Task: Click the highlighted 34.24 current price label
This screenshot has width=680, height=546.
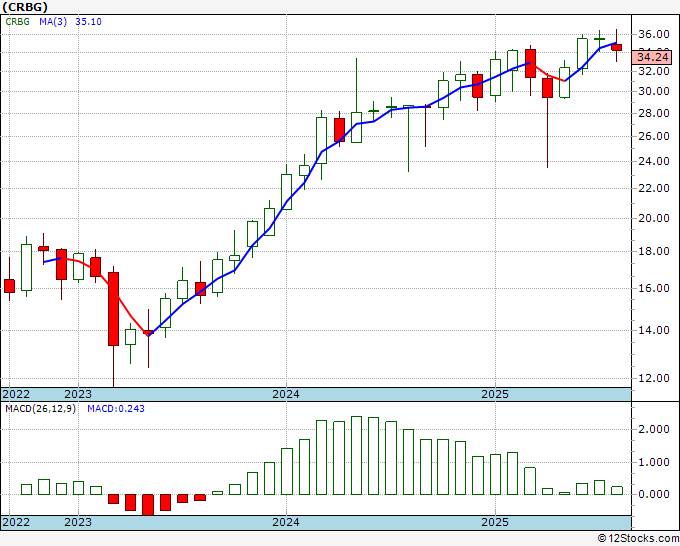Action: [652, 57]
